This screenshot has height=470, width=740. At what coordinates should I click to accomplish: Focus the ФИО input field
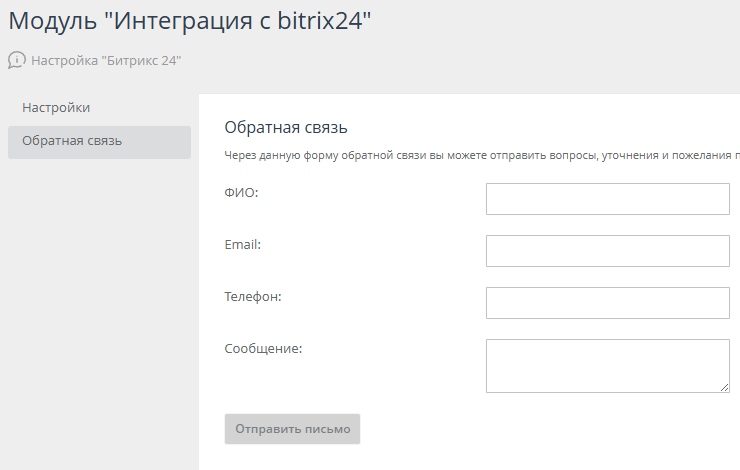607,199
